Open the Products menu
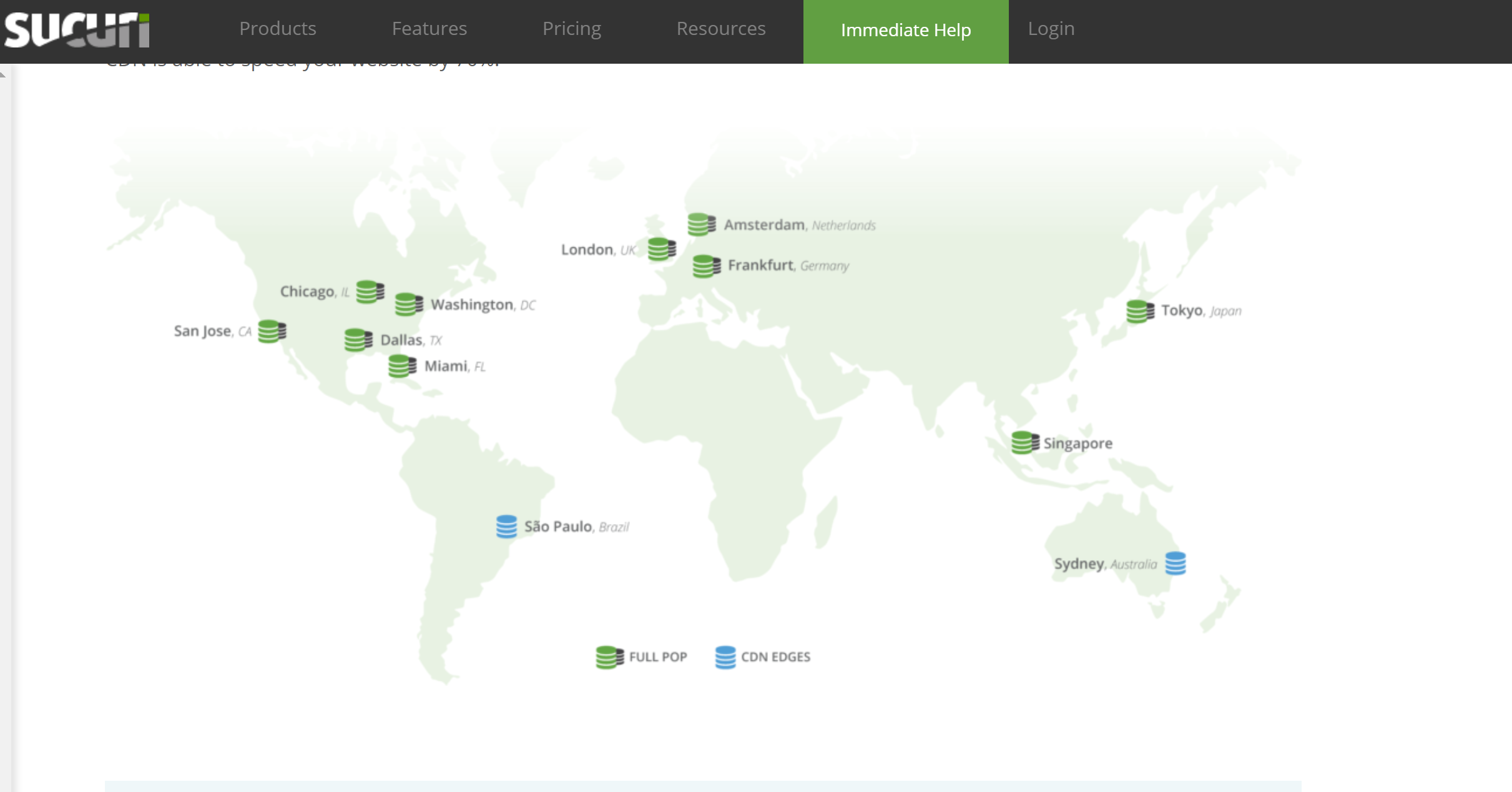The height and width of the screenshot is (792, 1512). click(x=277, y=29)
